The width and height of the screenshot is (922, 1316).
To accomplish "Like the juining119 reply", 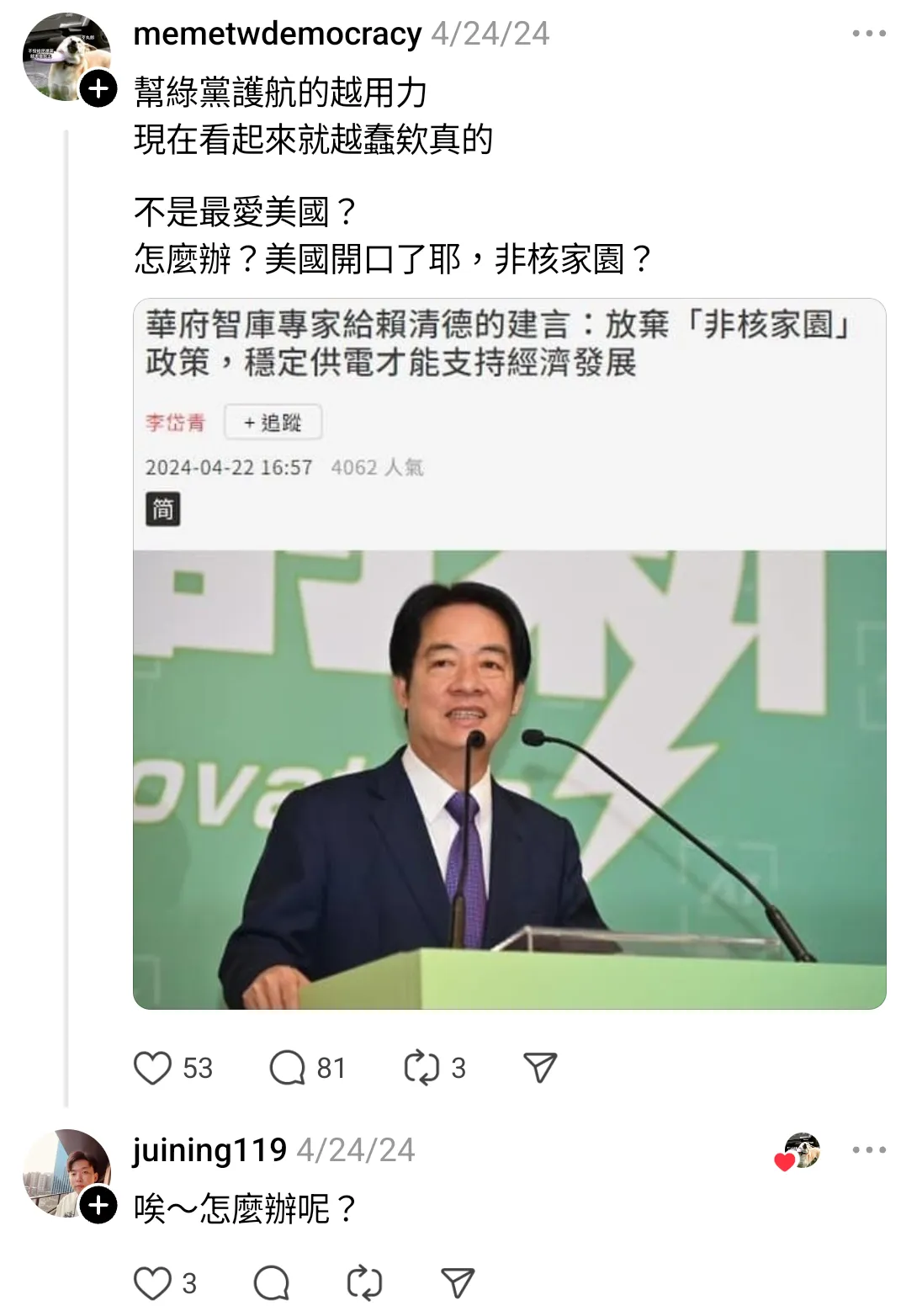I will click(152, 1283).
